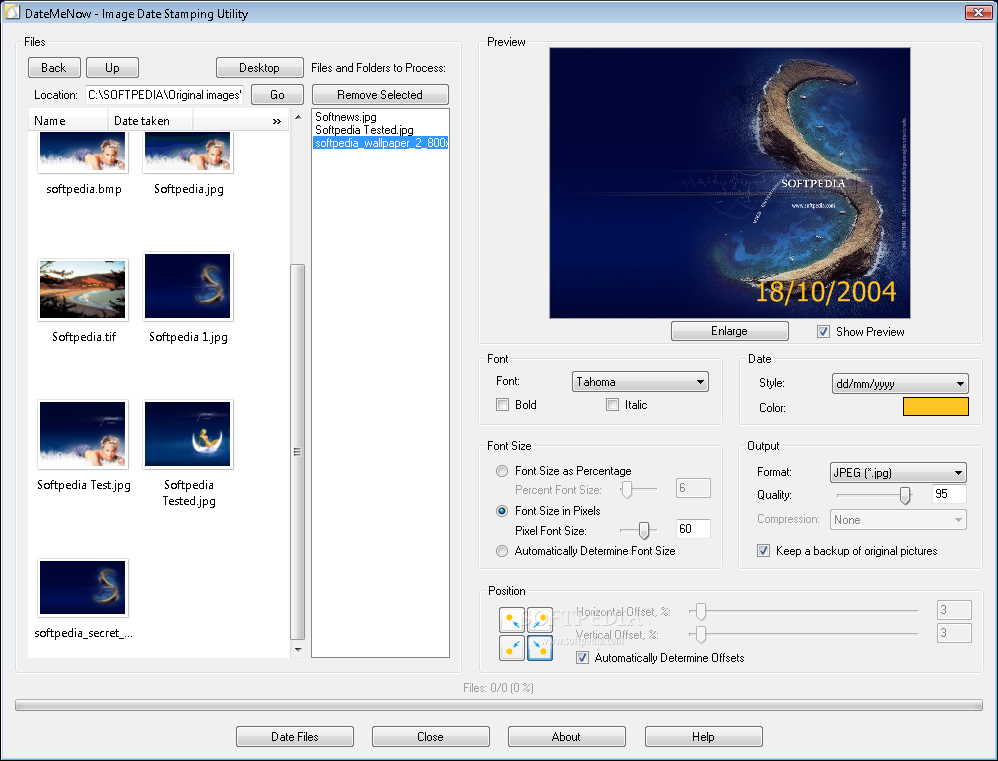Click the Pixel Font Size value field
The width and height of the screenshot is (998, 761).
click(x=693, y=529)
